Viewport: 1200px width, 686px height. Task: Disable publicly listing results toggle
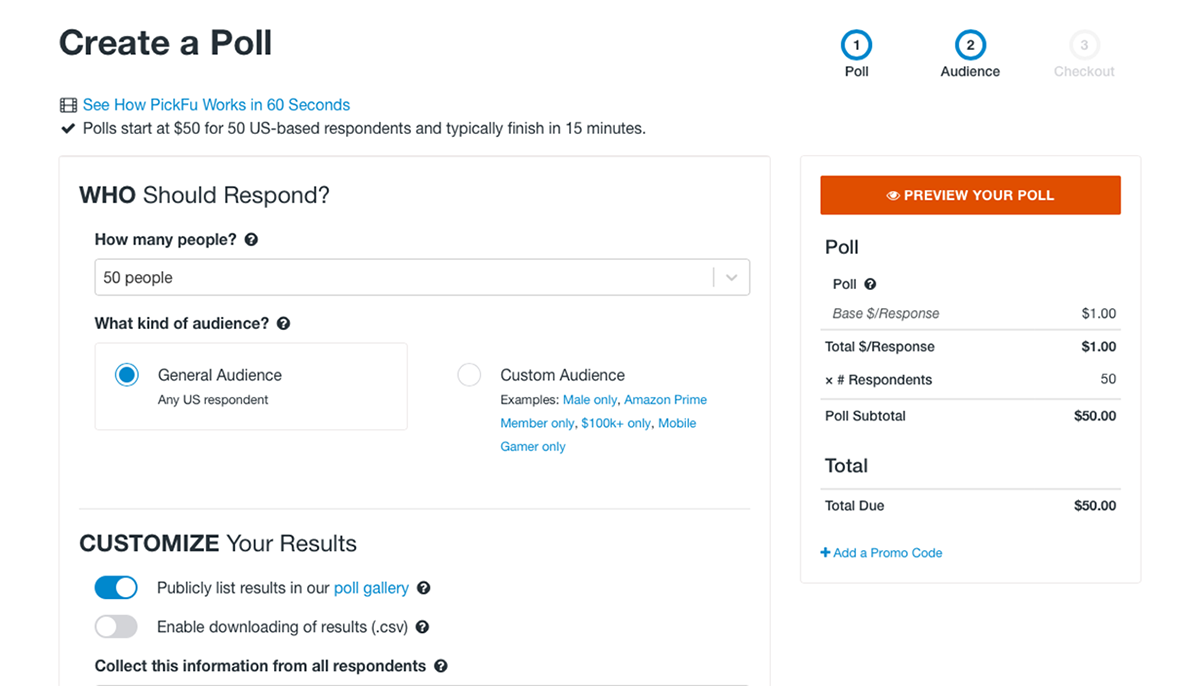click(x=116, y=588)
